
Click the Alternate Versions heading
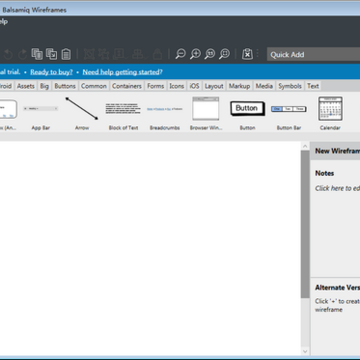337,288
